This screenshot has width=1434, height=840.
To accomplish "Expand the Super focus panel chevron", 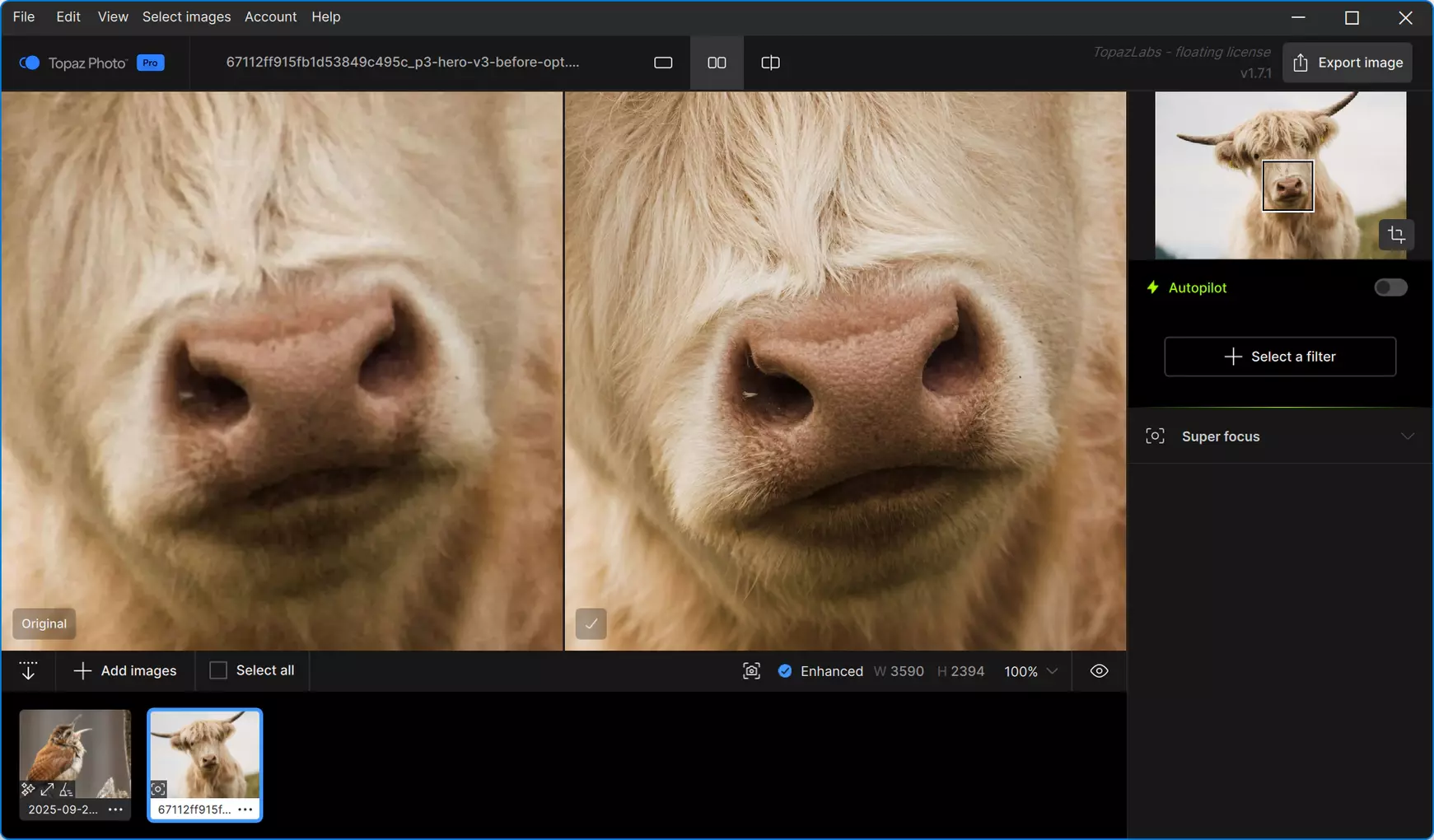I will [1408, 436].
